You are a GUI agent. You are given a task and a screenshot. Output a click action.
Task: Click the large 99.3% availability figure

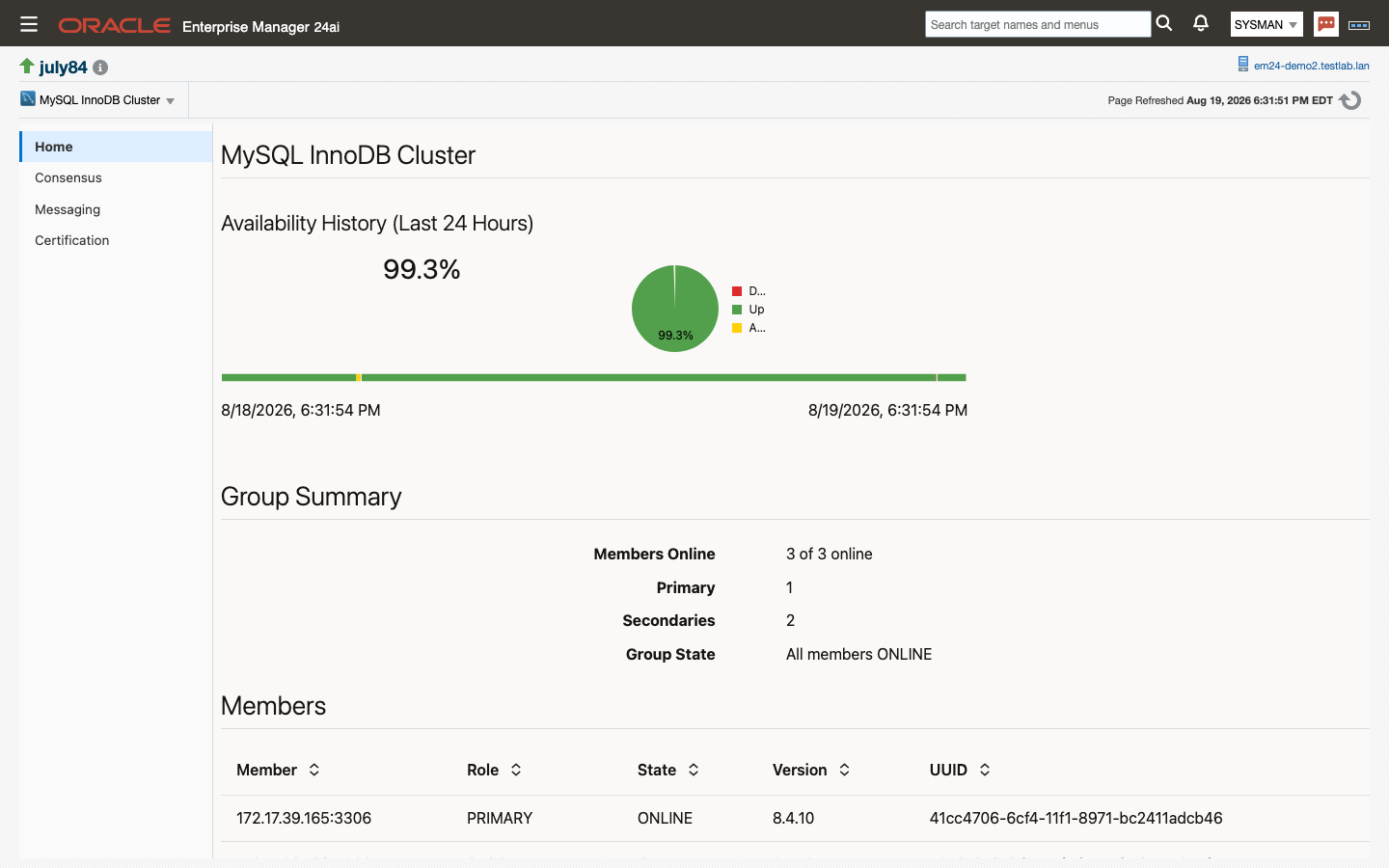click(x=422, y=269)
